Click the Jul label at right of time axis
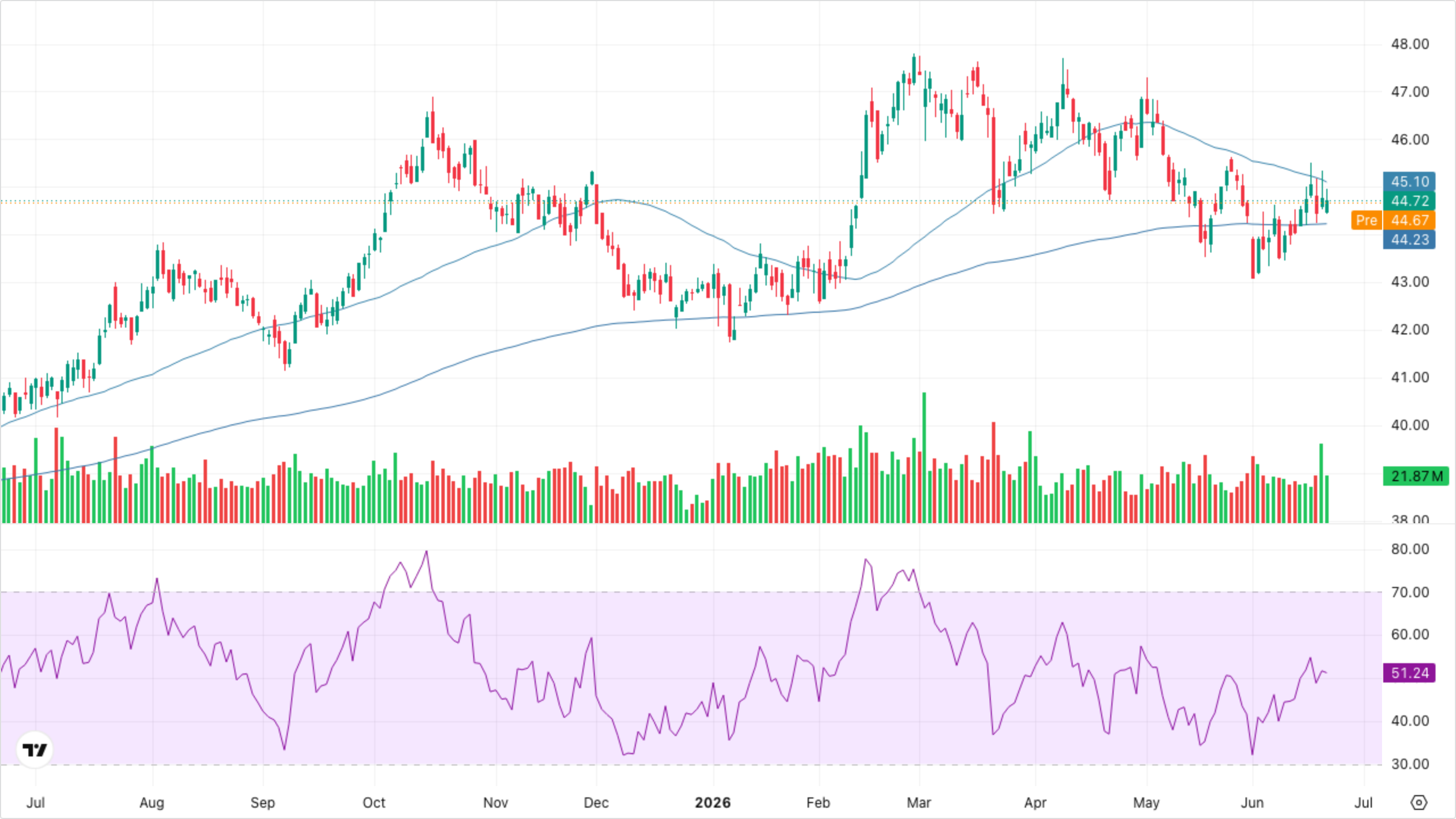This screenshot has width=1456, height=819. [1363, 803]
